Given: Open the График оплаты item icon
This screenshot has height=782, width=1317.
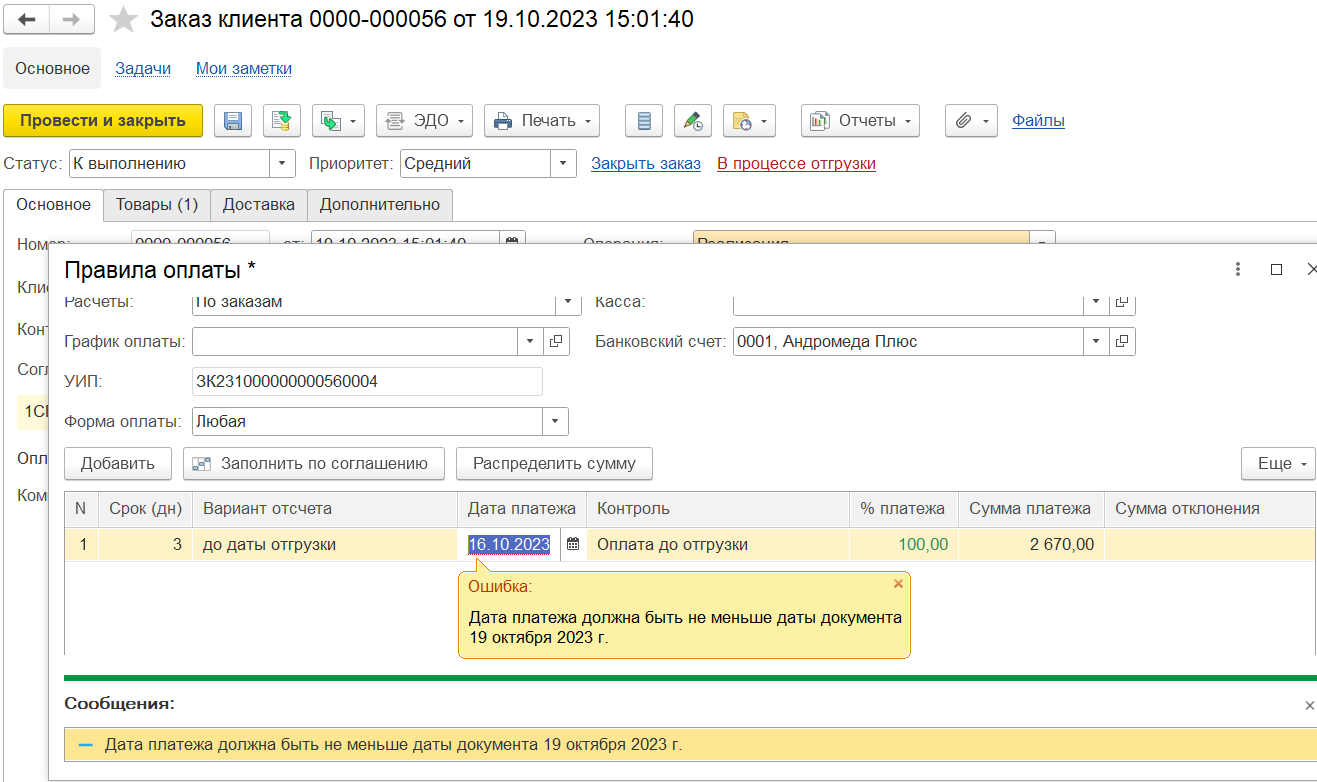Looking at the screenshot, I should [x=557, y=342].
